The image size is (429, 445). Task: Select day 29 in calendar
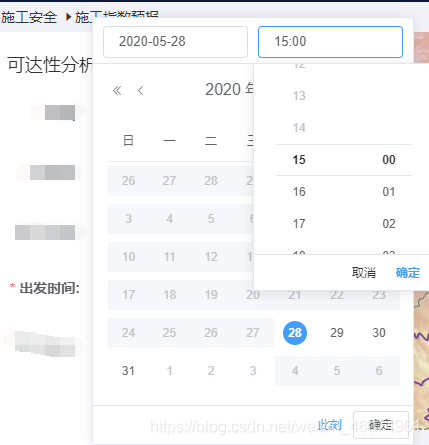(337, 333)
